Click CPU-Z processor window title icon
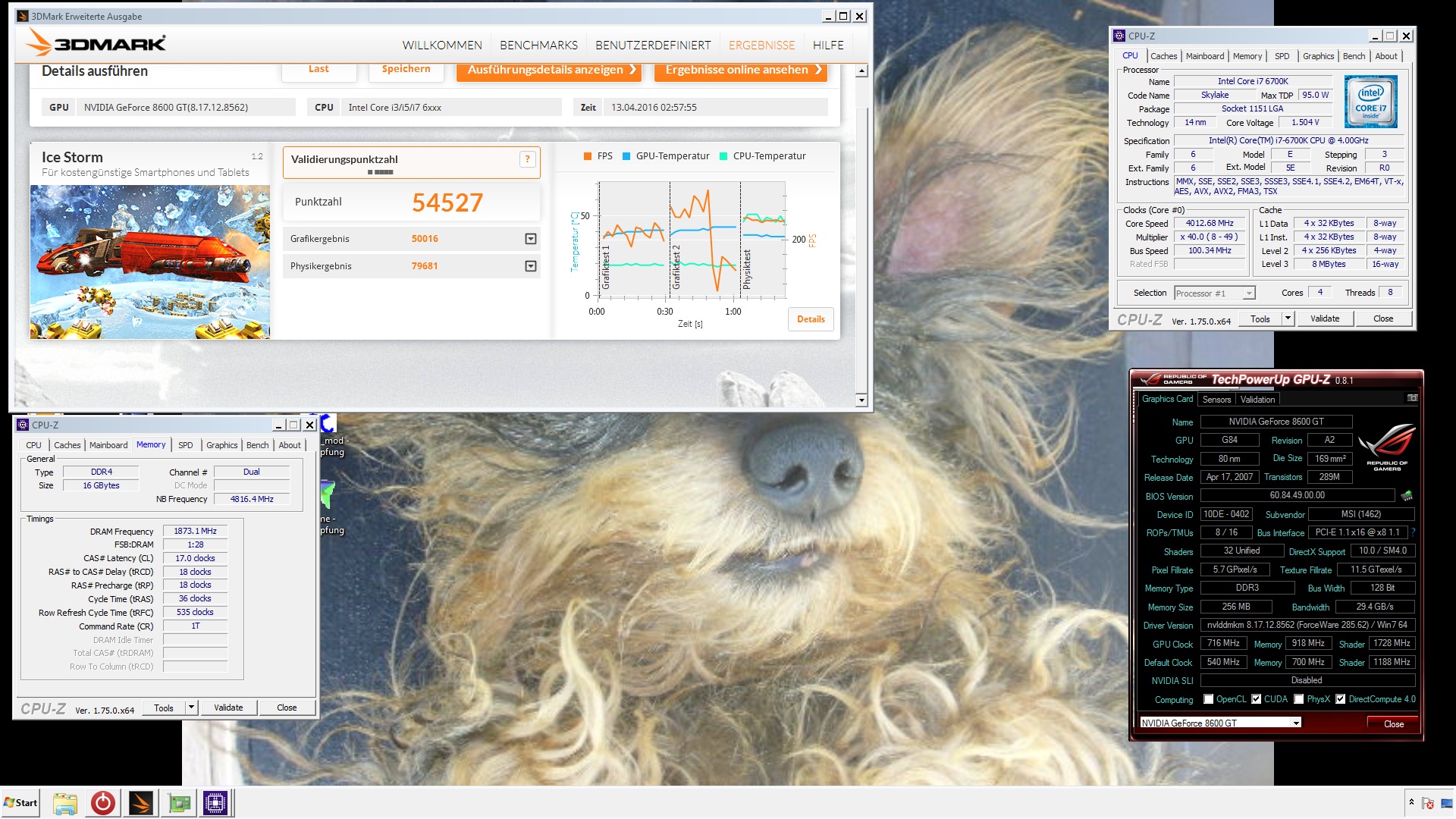This screenshot has height=819, width=1456. pyautogui.click(x=1119, y=36)
